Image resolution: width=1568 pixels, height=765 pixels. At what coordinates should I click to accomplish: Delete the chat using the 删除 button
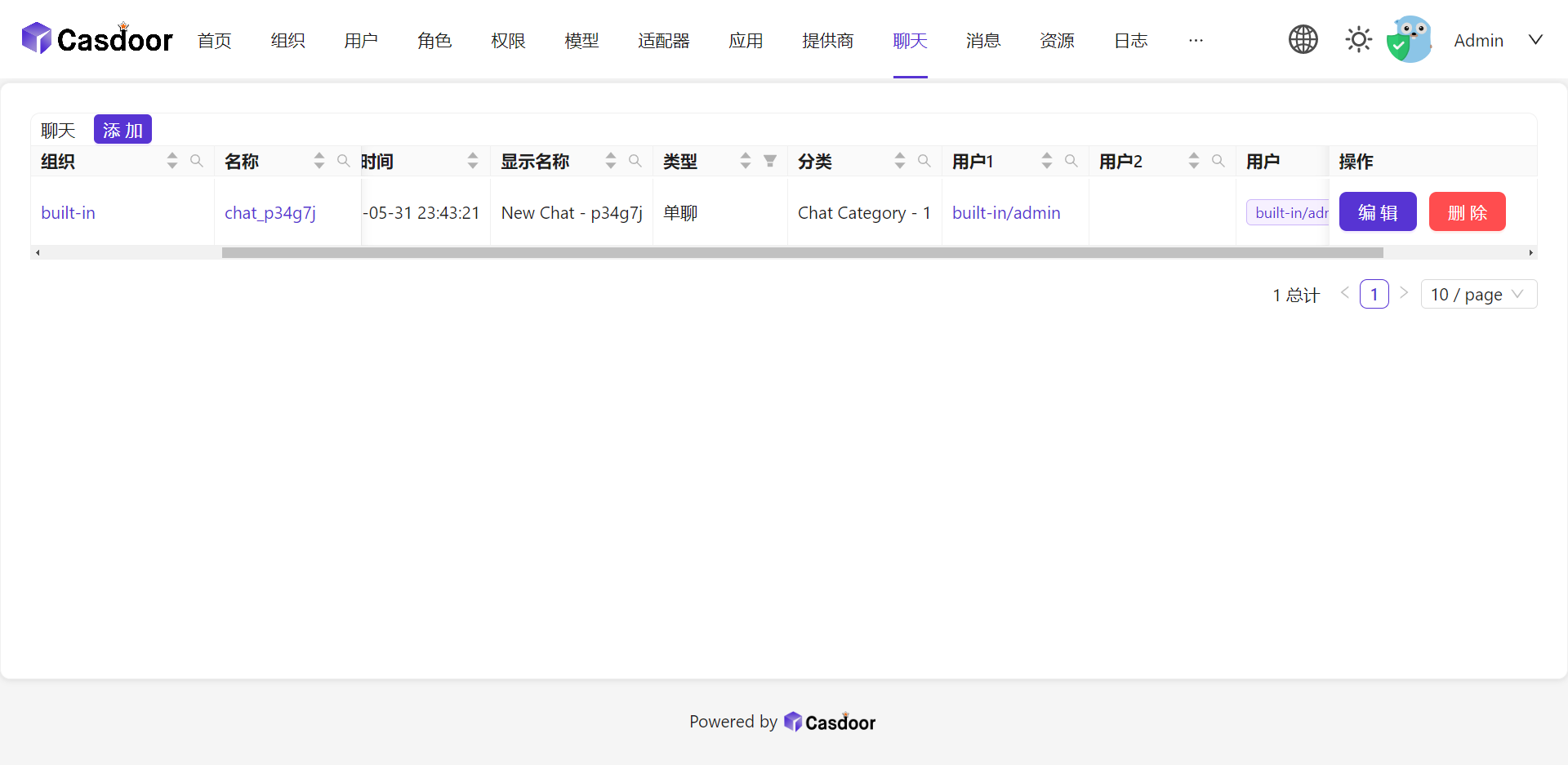coord(1467,211)
